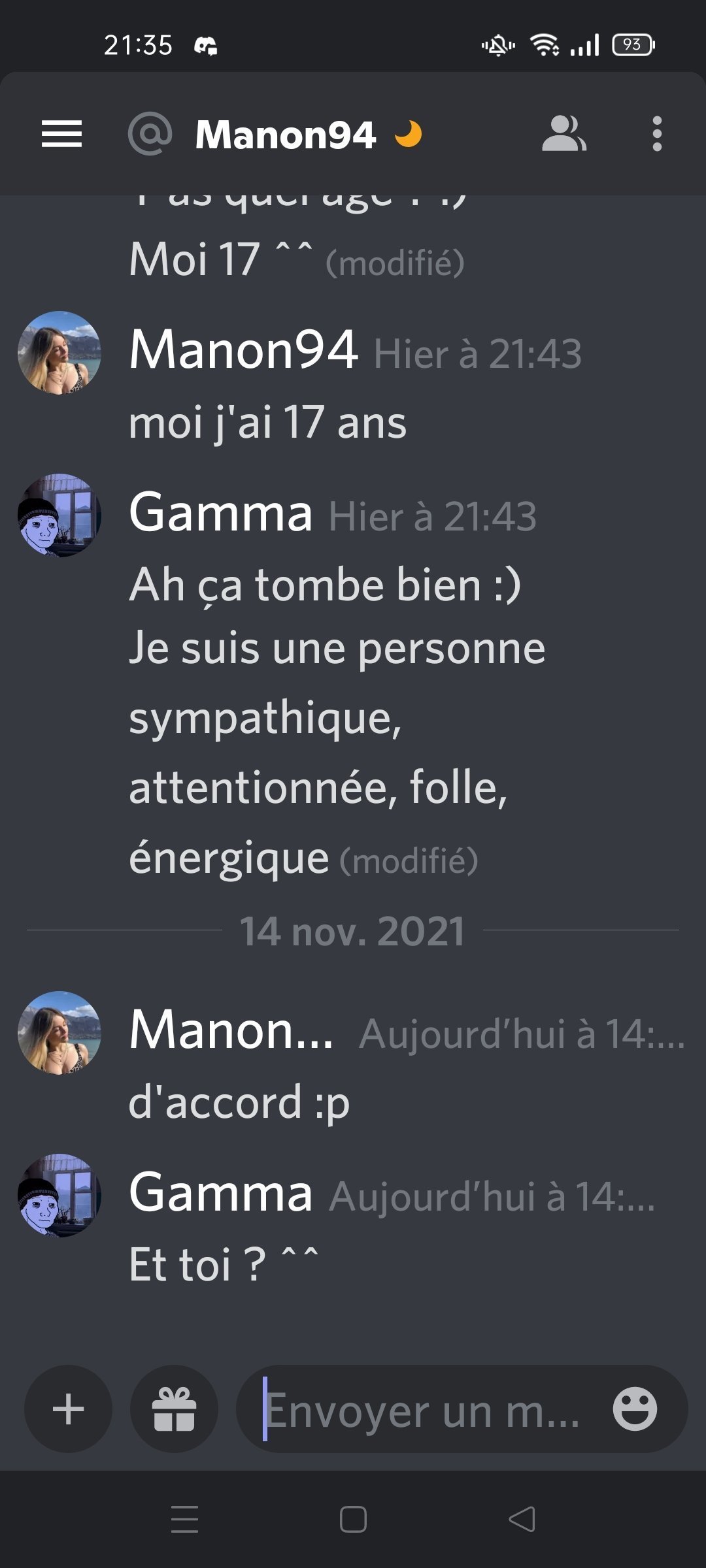Tap Android home navigation button
The width and height of the screenshot is (706, 1568).
[353, 1519]
